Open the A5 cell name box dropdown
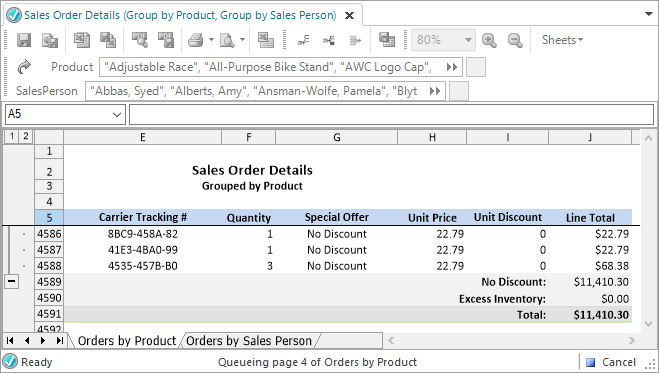 [x=117, y=115]
